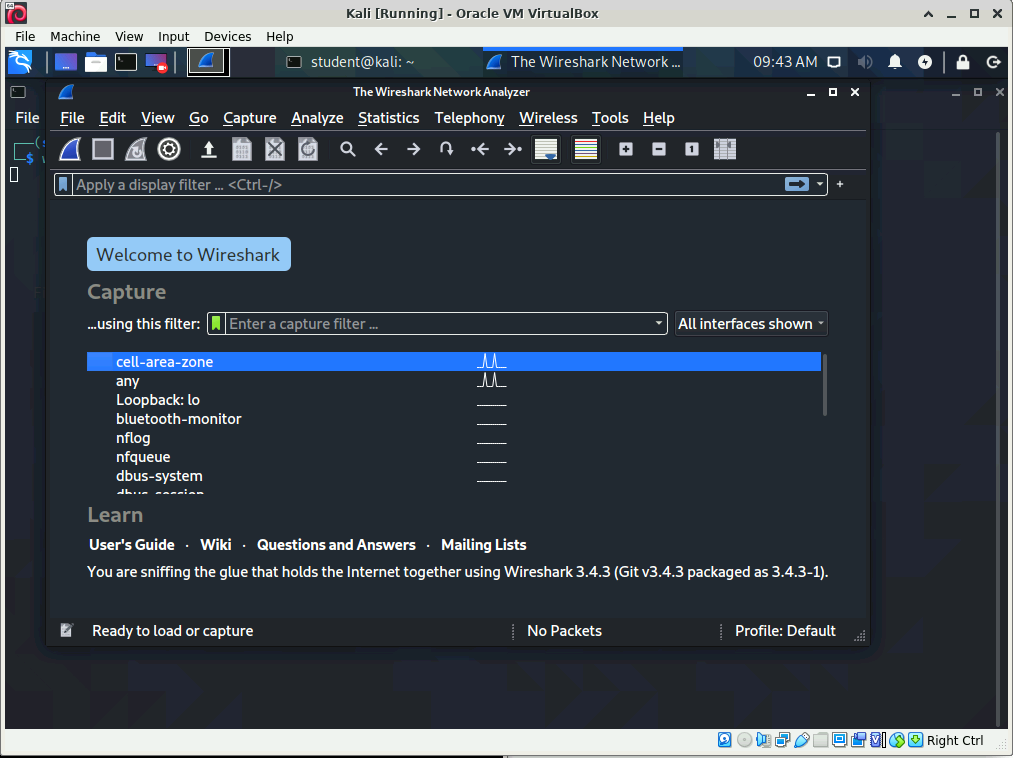Jump to the last packet icon
Viewport: 1013px width, 758px height.
click(x=512, y=149)
